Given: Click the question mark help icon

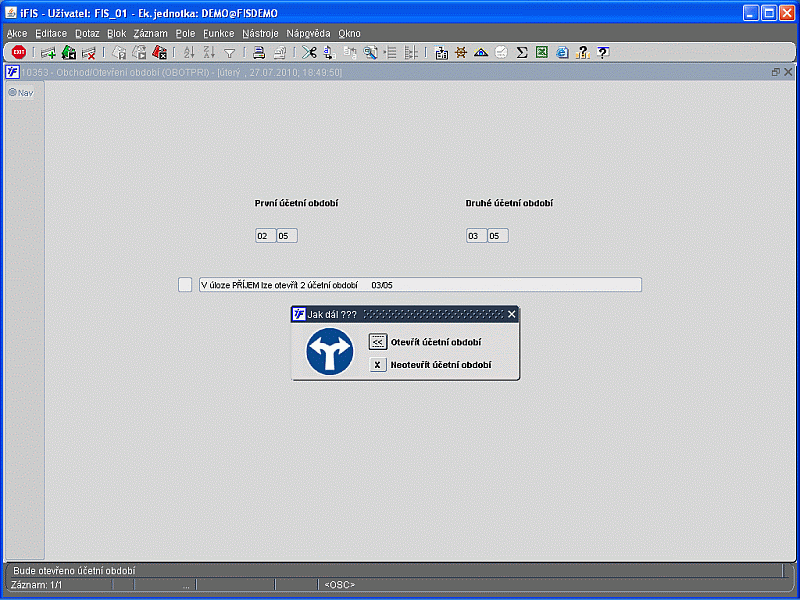Looking at the screenshot, I should point(603,53).
